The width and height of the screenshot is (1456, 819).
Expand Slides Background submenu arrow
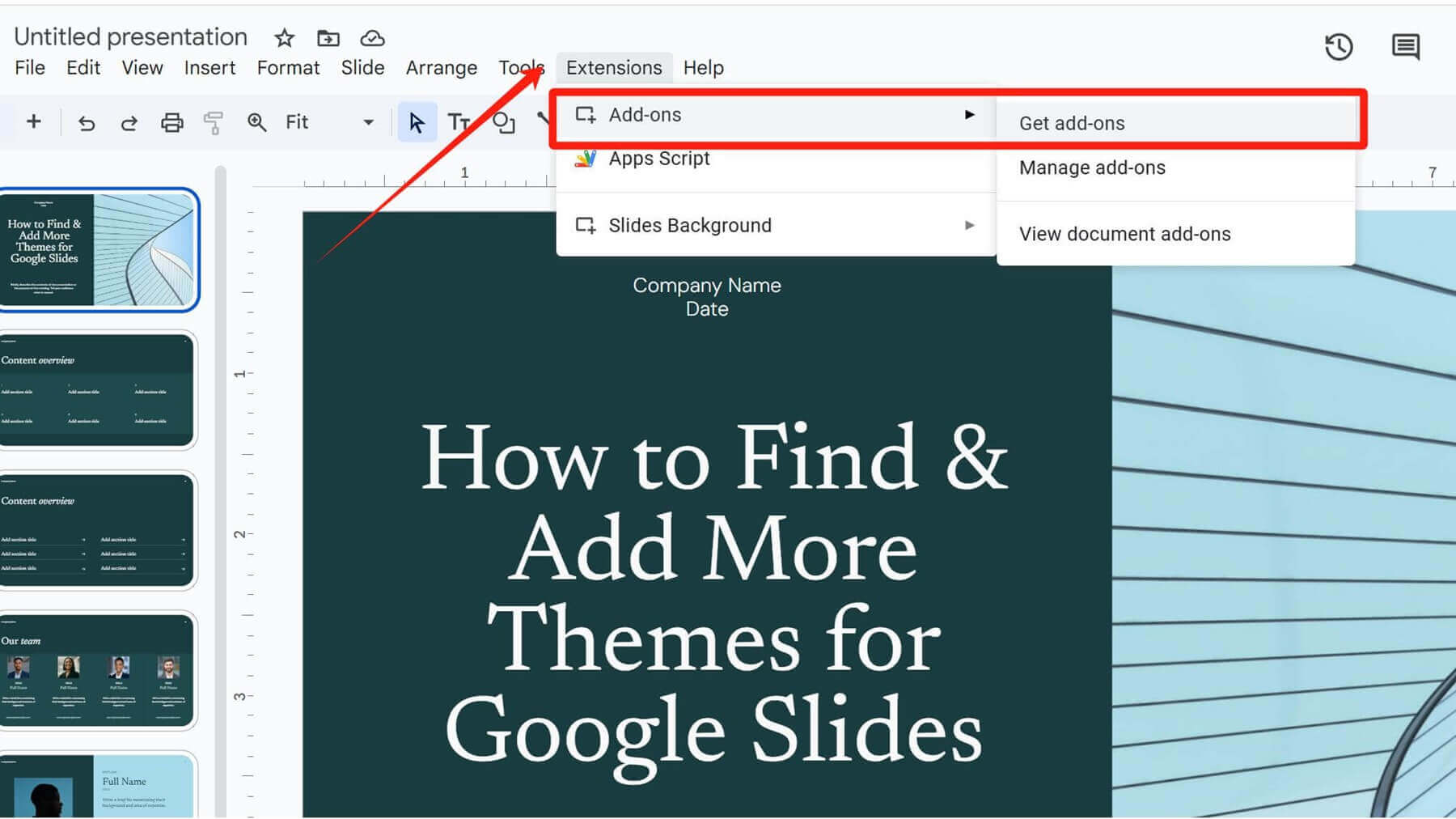point(969,225)
